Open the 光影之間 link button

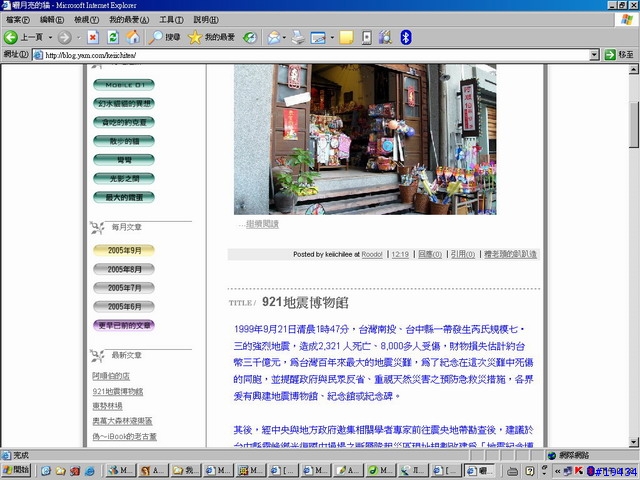click(124, 179)
